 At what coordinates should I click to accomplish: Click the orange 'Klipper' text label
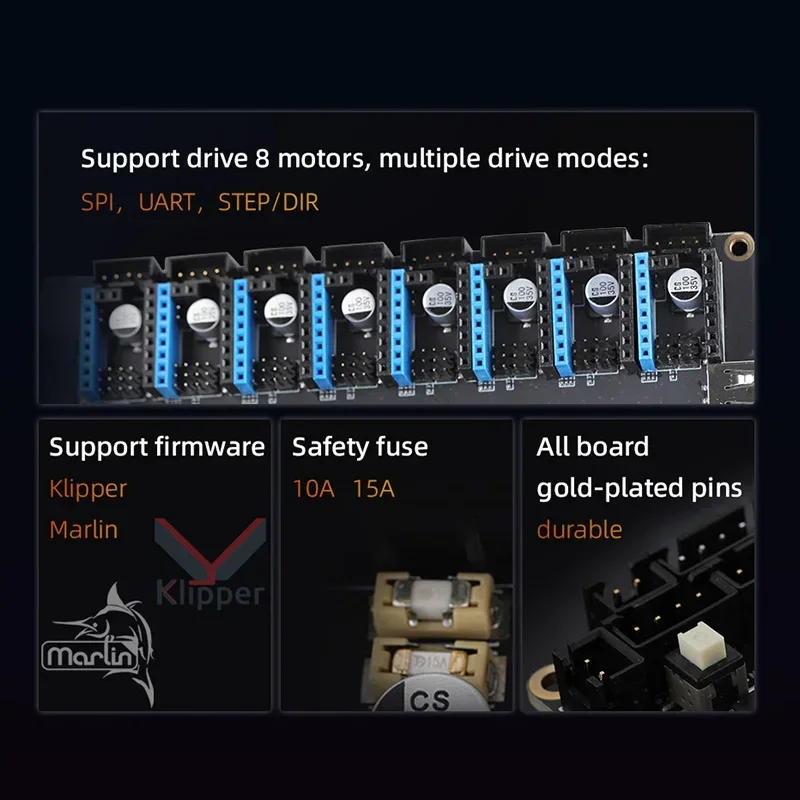pyautogui.click(x=88, y=489)
